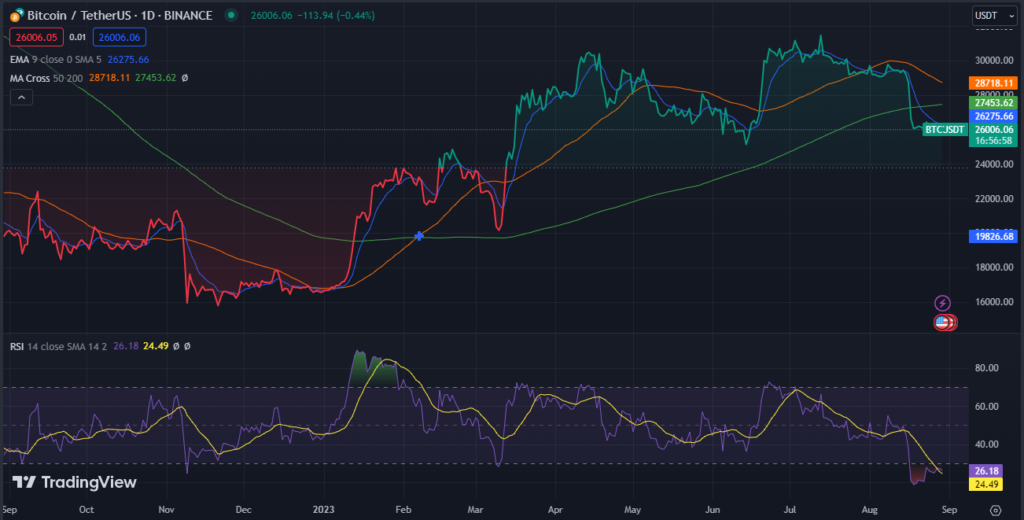1024x520 pixels.
Task: Click the orange 28718.11 price axis label
Action: pos(993,83)
